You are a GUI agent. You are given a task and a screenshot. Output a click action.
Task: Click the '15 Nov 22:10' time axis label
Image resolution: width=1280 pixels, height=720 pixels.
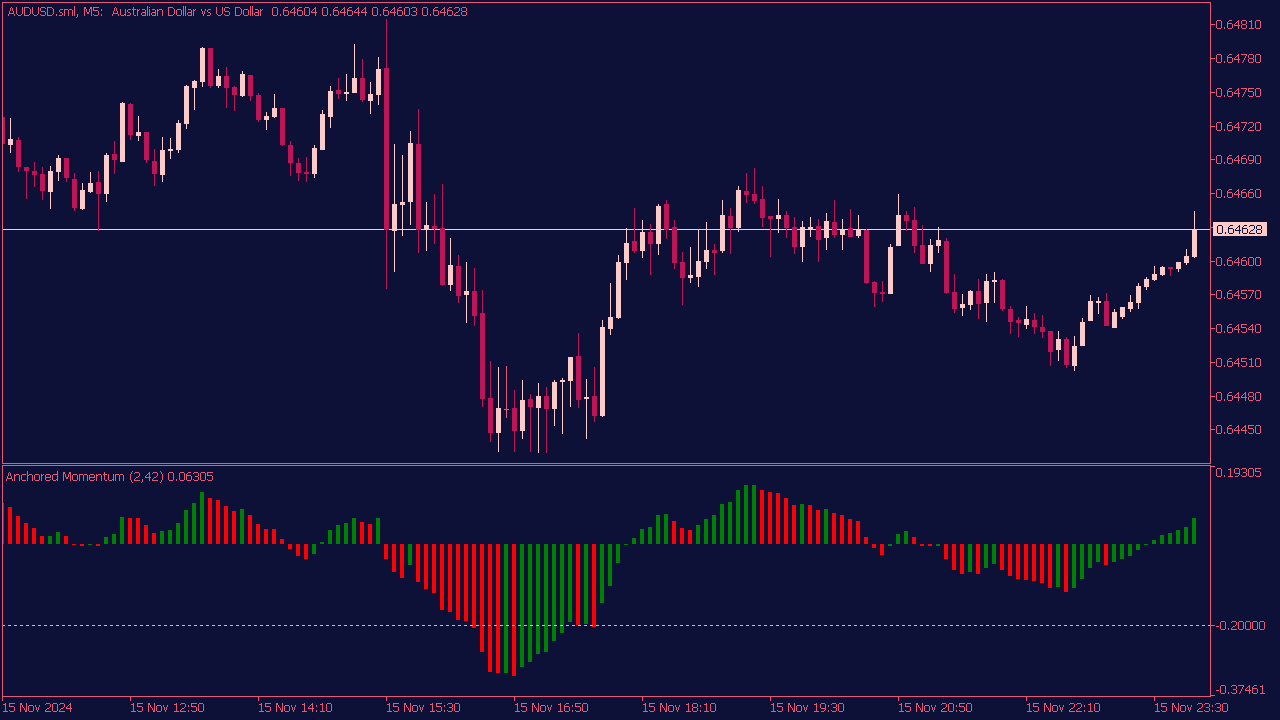click(1063, 707)
